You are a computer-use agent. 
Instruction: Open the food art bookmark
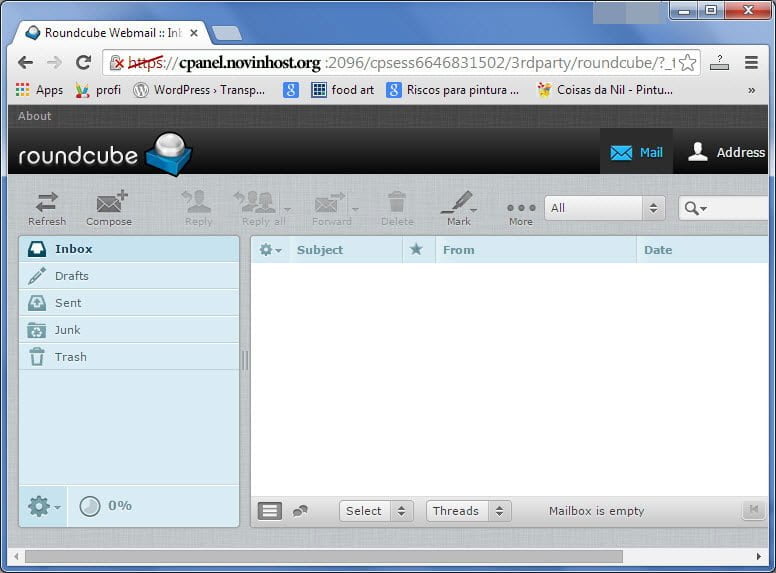click(342, 90)
